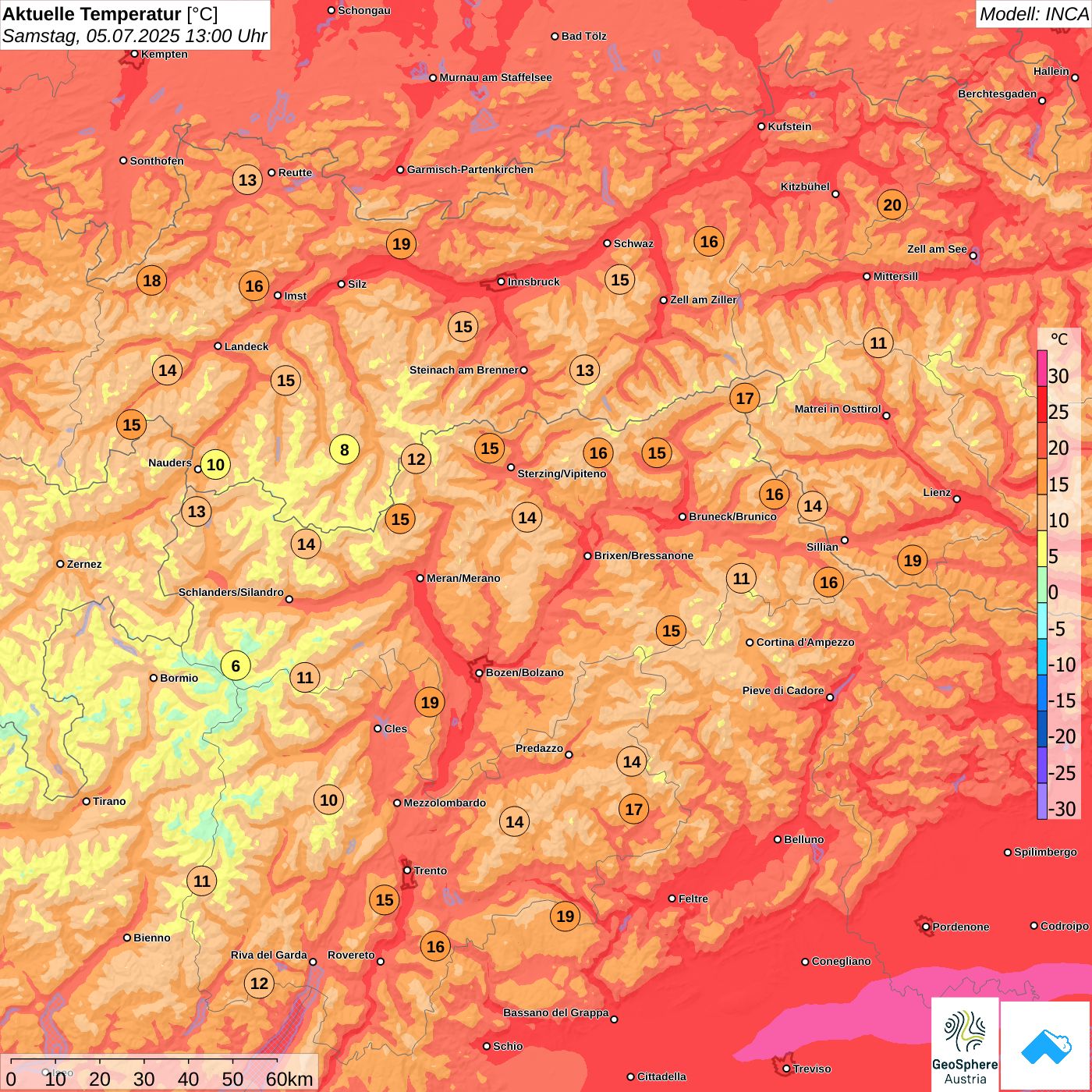Select the 18 °C temperature marker
Image resolution: width=1092 pixels, height=1092 pixels.
[151, 281]
